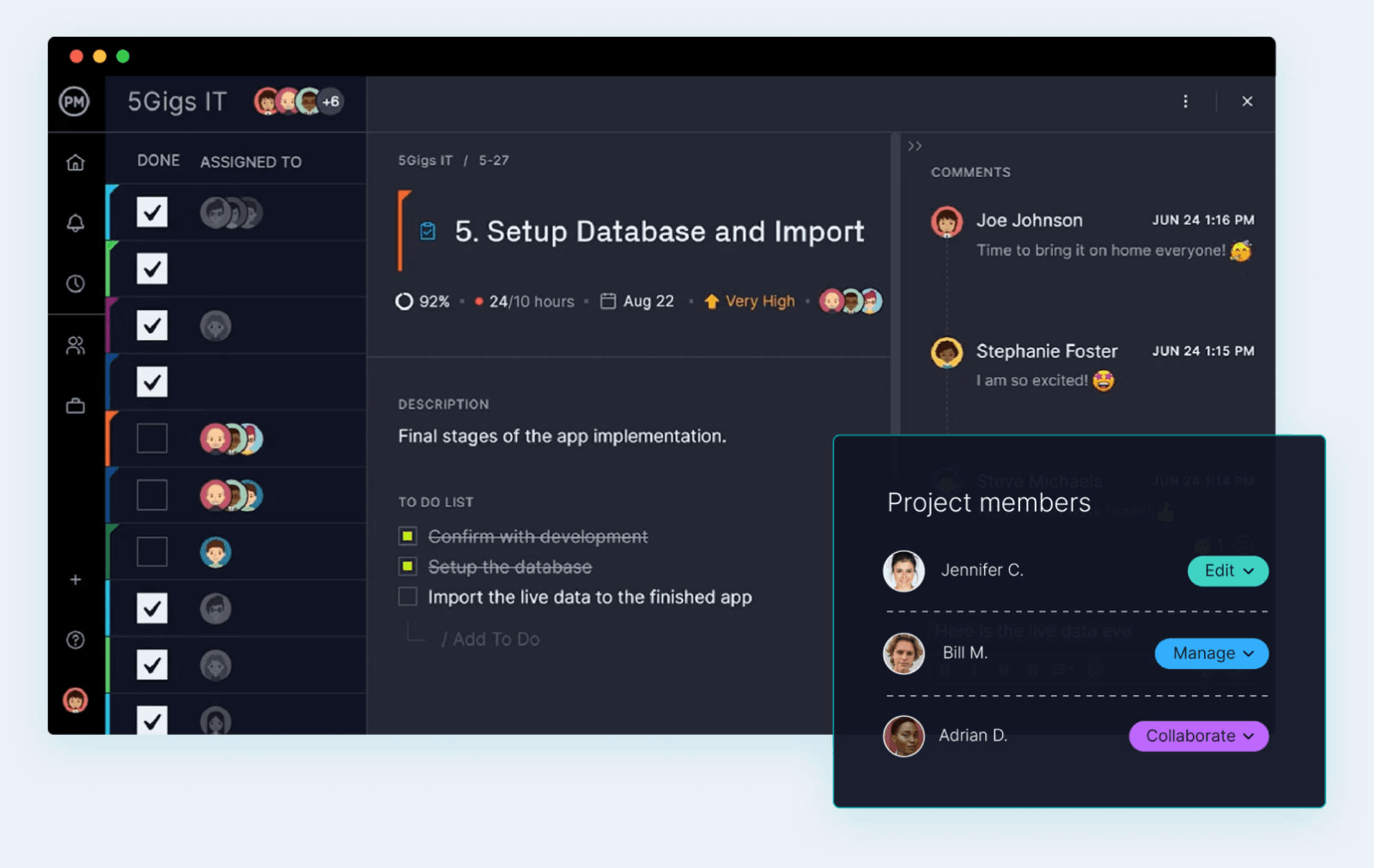Screen dimensions: 1374x868
Task: Click the Very High priority label
Action: [x=759, y=301]
